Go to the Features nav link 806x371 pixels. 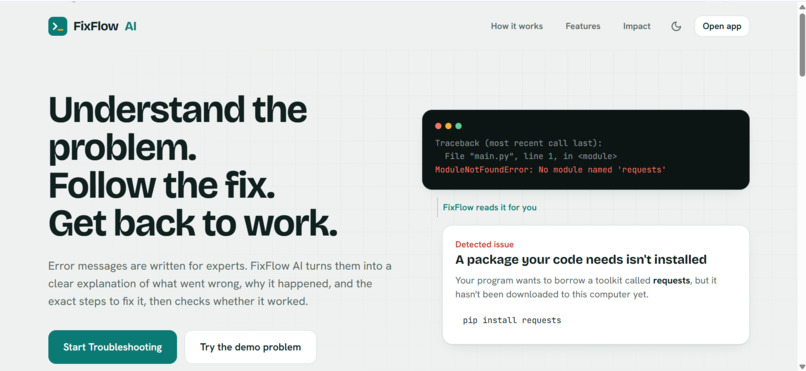(x=583, y=26)
